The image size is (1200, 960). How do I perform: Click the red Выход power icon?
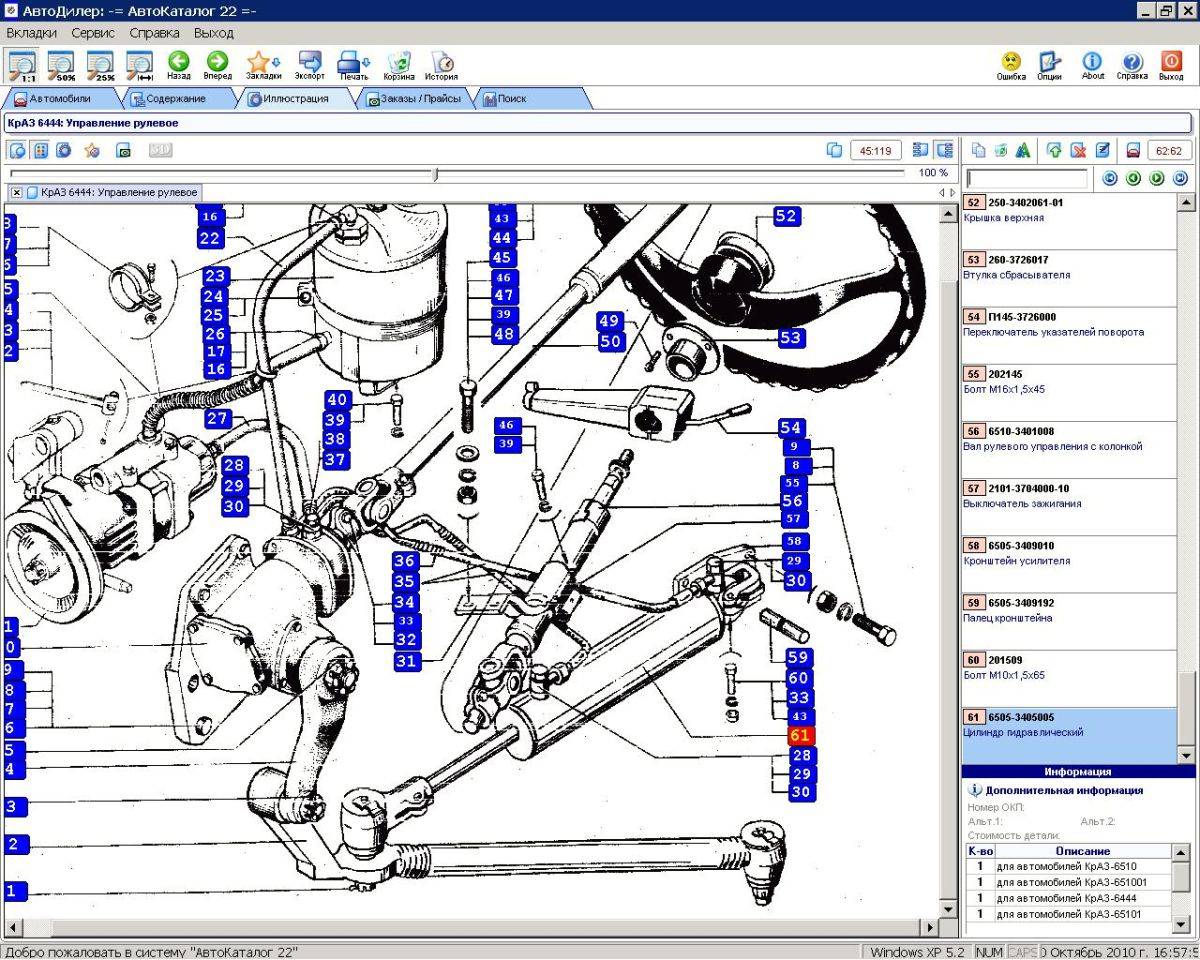point(1171,65)
